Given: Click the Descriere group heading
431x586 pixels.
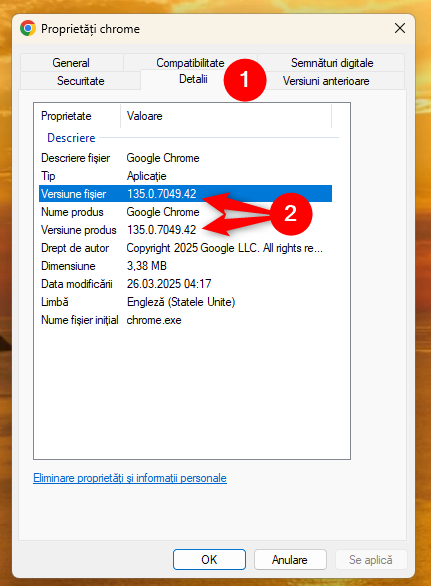Looking at the screenshot, I should tap(71, 138).
